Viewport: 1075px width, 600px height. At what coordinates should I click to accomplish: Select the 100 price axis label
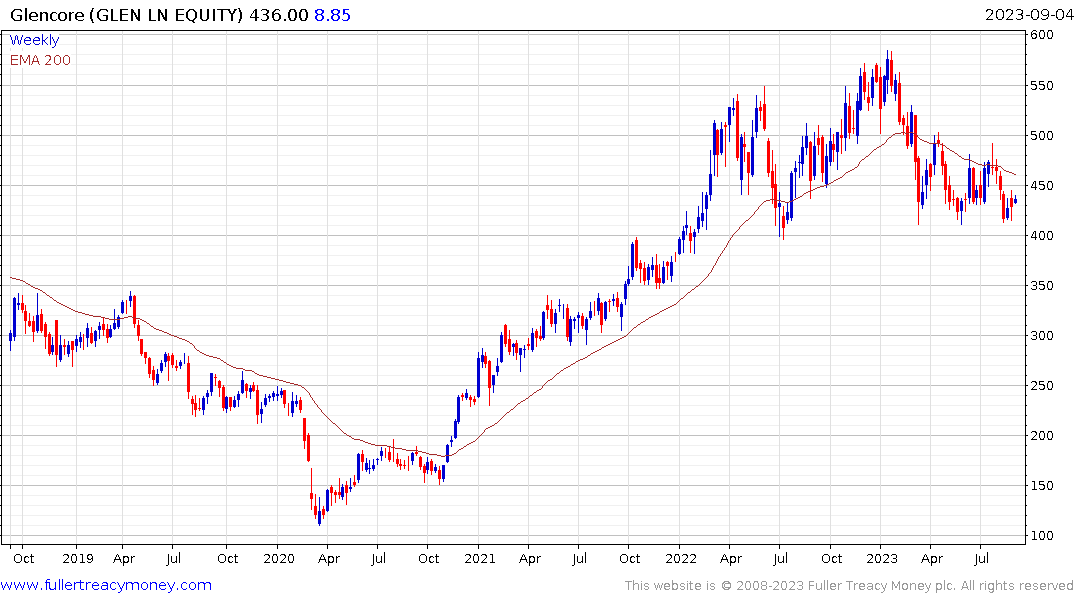(x=1042, y=536)
